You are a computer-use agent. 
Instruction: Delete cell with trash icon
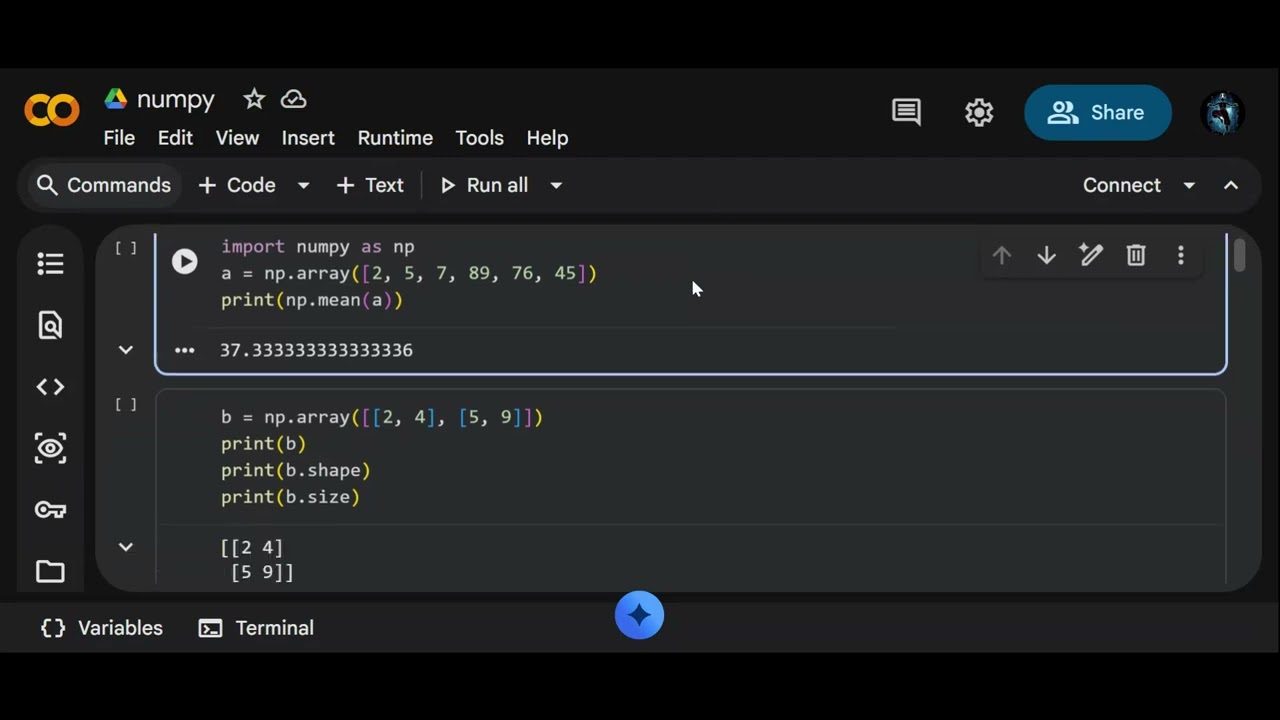point(1136,255)
